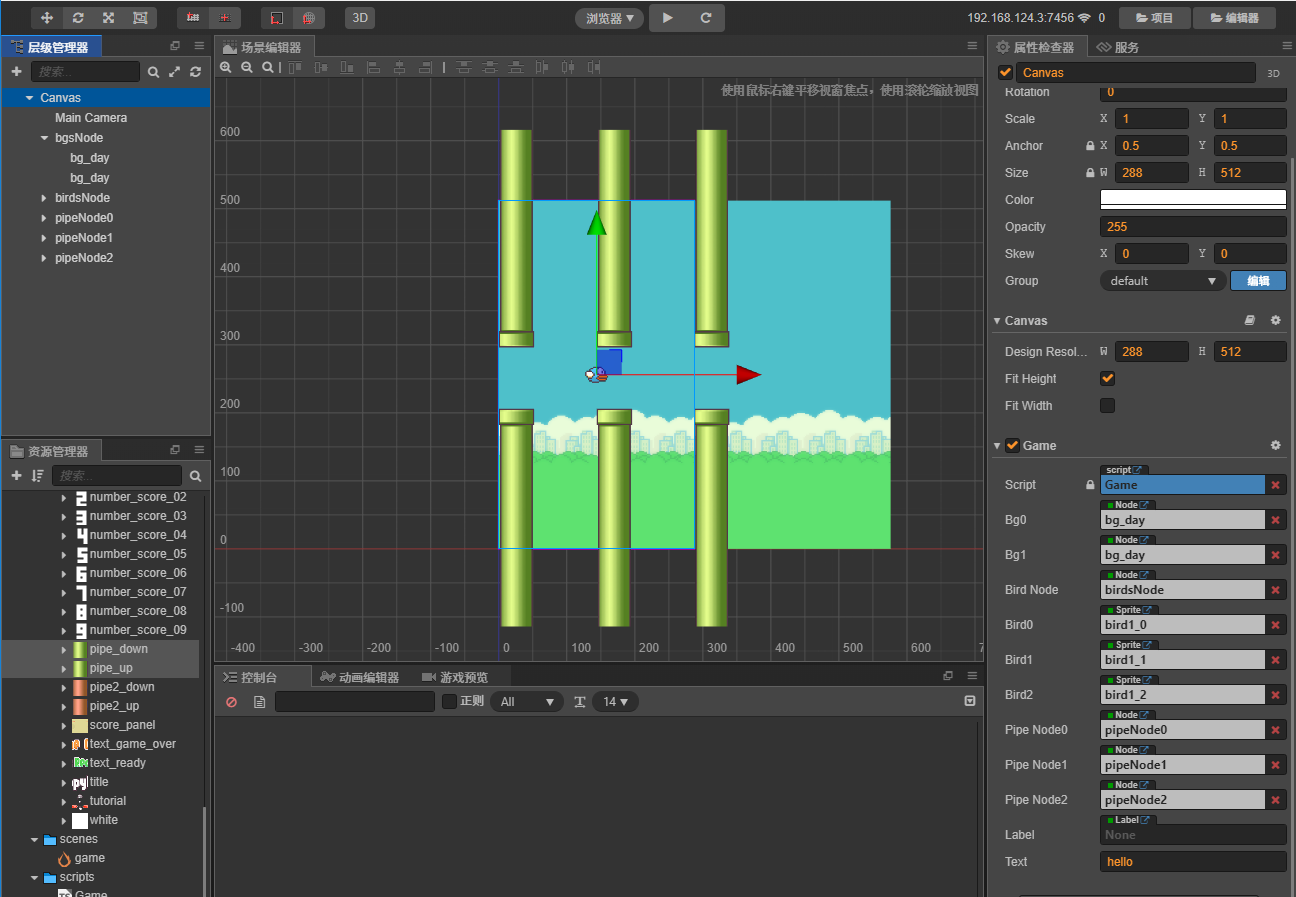Click the search icon in 资源管理器
The height and width of the screenshot is (897, 1296).
tap(196, 476)
